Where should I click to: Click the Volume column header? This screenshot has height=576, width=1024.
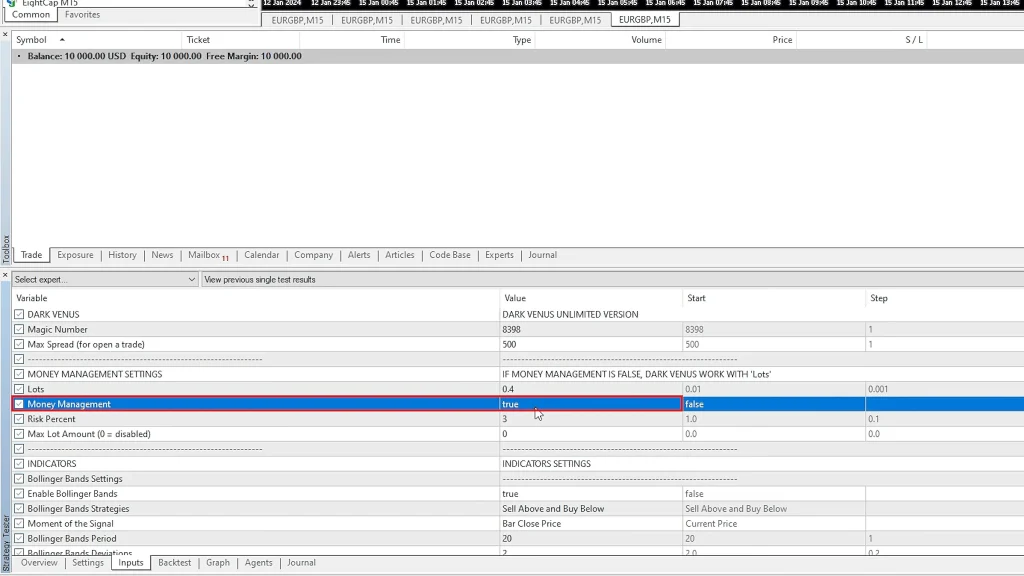coord(646,40)
